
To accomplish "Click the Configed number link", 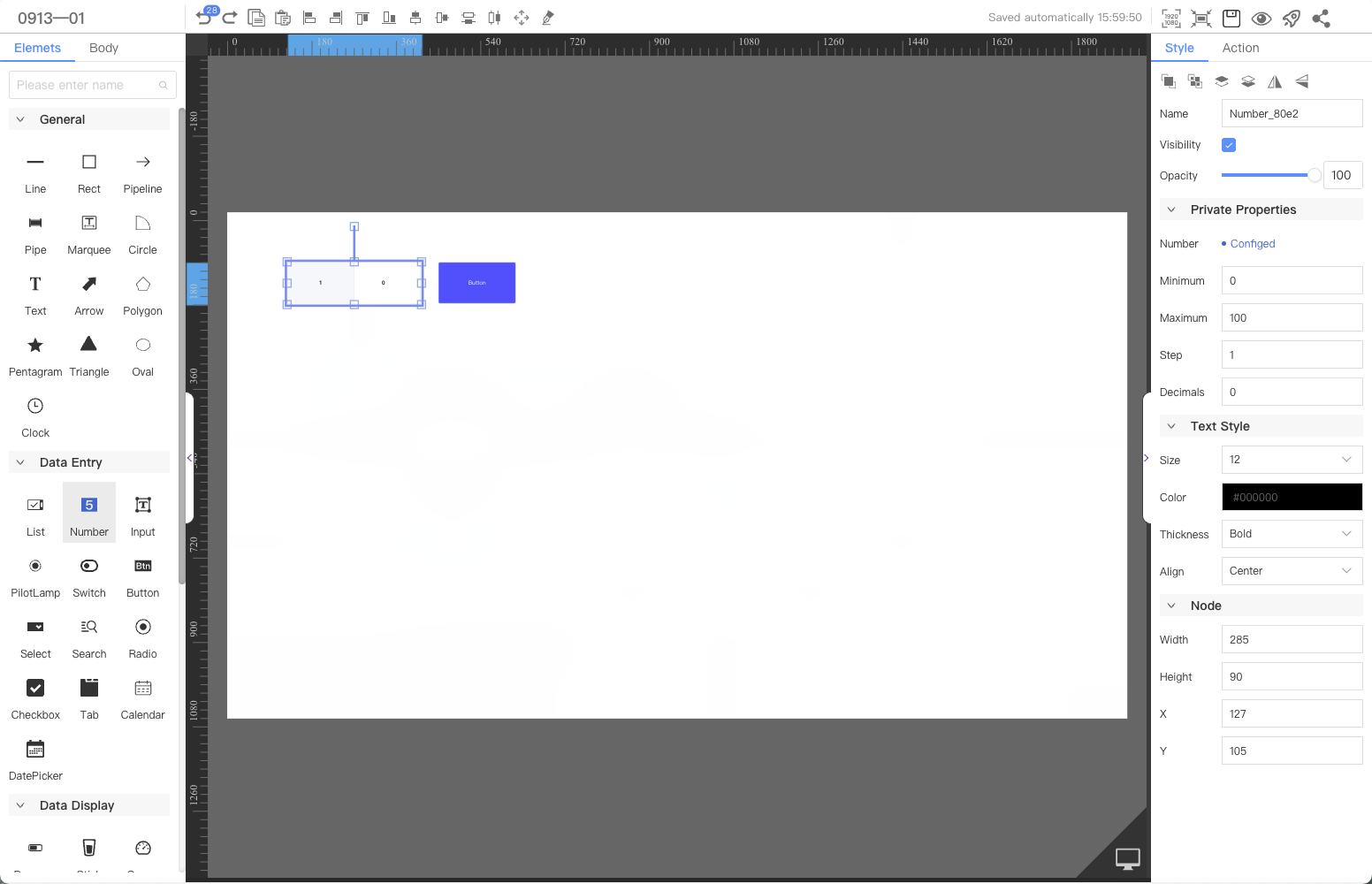I will point(1252,244).
